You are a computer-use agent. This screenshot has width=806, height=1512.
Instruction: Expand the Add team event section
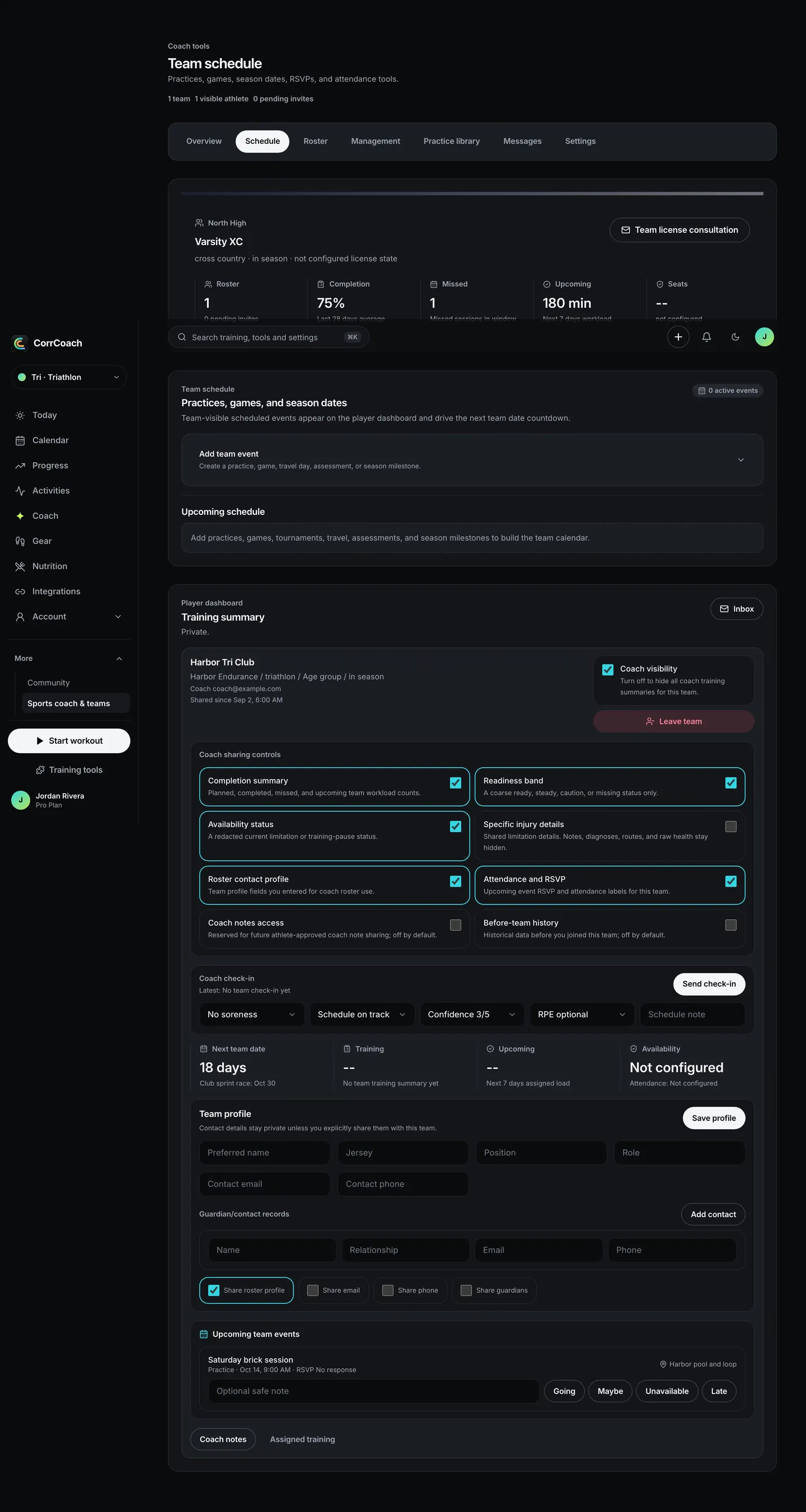pos(472,459)
